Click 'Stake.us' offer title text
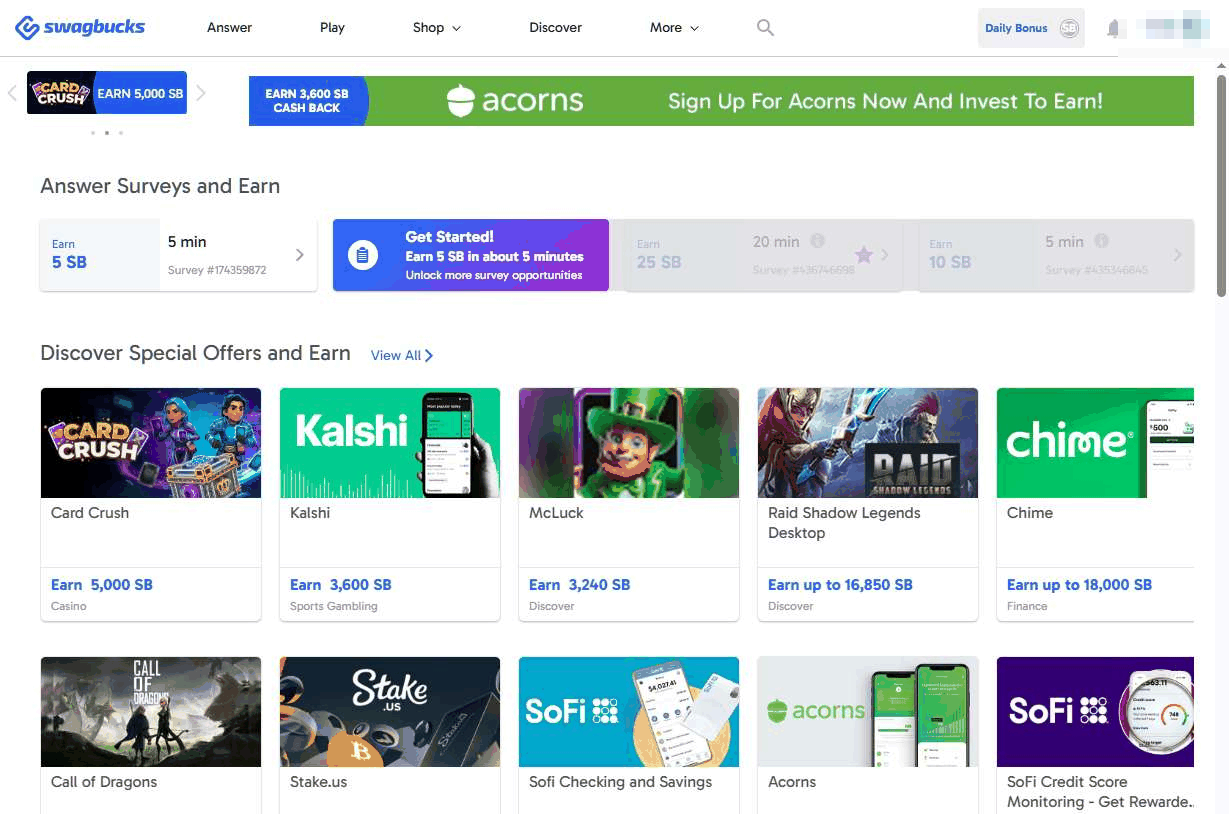The height and width of the screenshot is (814, 1229). [319, 782]
